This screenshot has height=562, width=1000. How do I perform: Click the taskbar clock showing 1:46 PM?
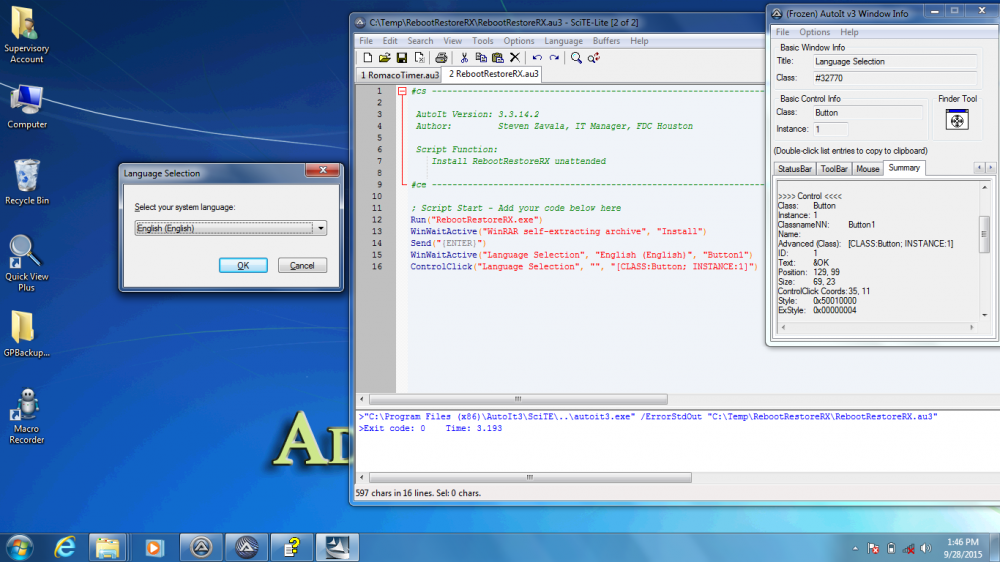tap(963, 548)
